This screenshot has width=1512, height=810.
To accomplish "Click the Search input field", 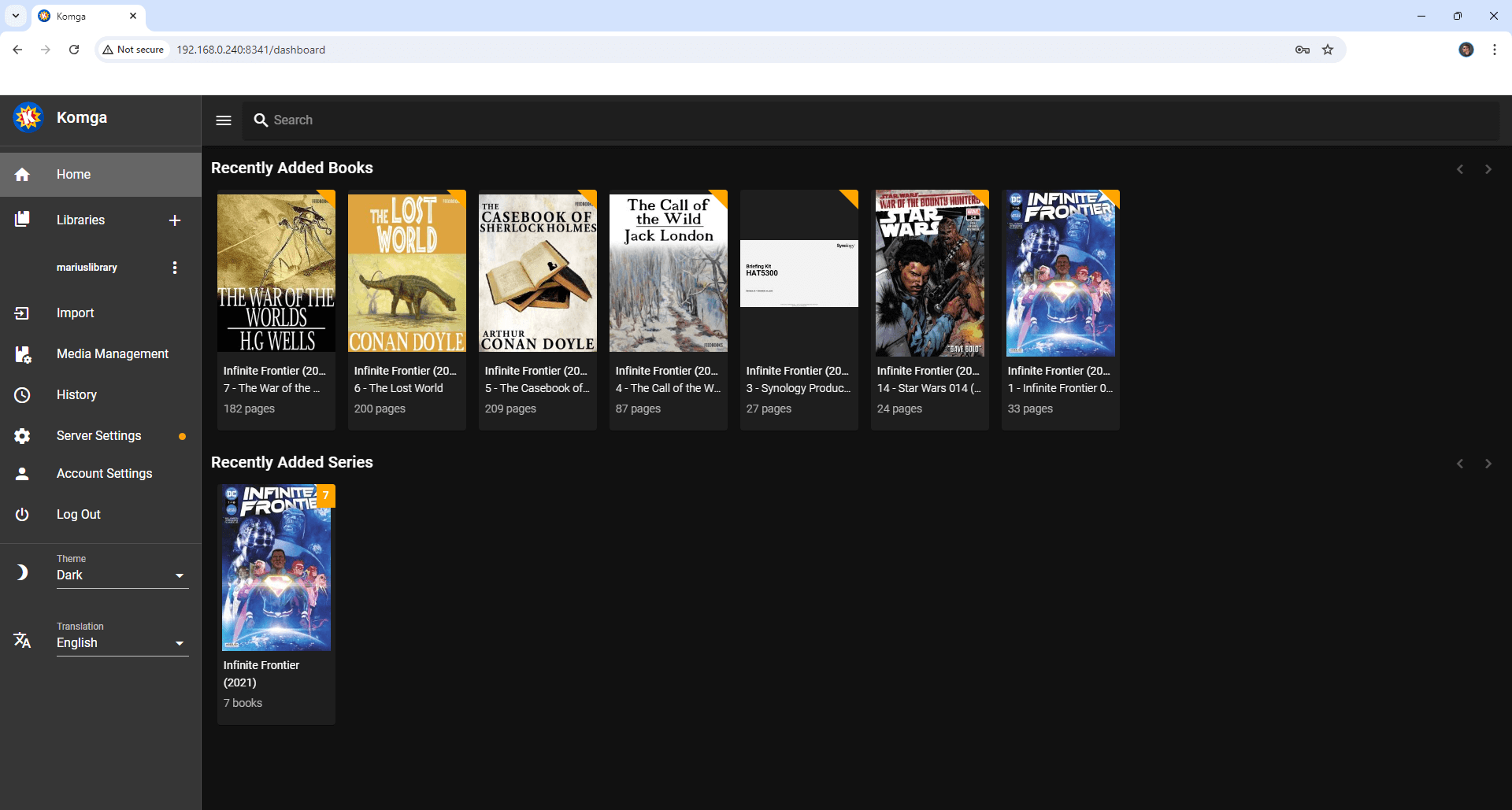I will coord(871,120).
